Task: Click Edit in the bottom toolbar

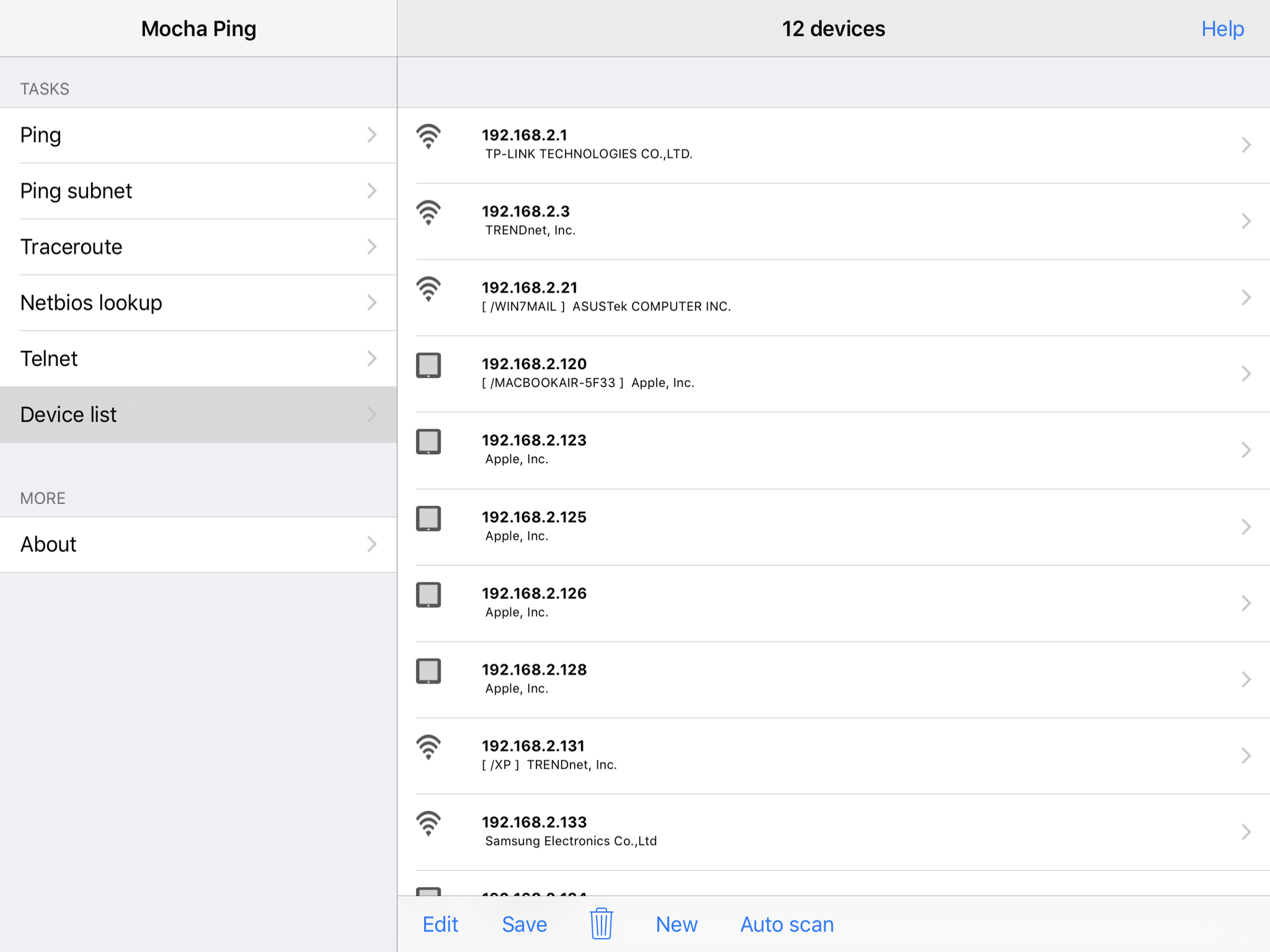Action: coord(440,925)
